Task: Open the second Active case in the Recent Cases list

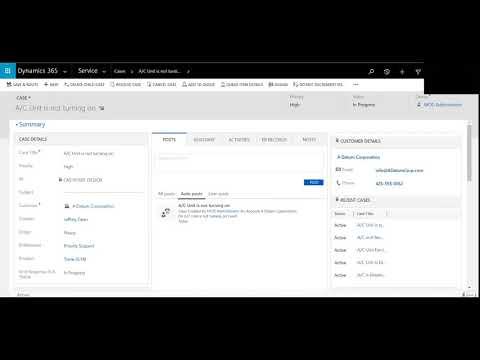Action: pos(370,238)
